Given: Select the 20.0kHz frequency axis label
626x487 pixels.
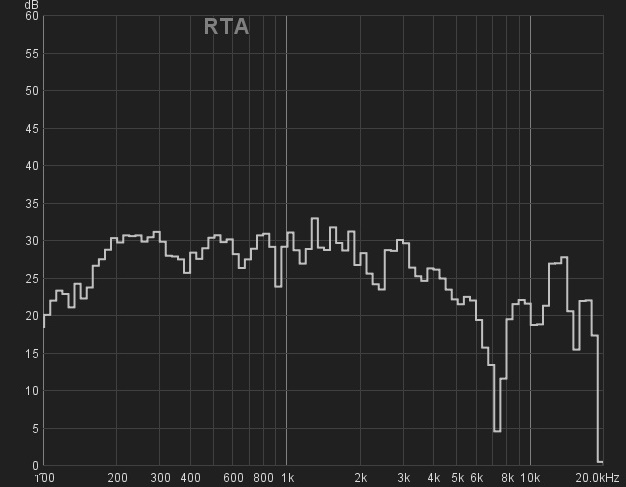Looking at the screenshot, I should tap(597, 478).
